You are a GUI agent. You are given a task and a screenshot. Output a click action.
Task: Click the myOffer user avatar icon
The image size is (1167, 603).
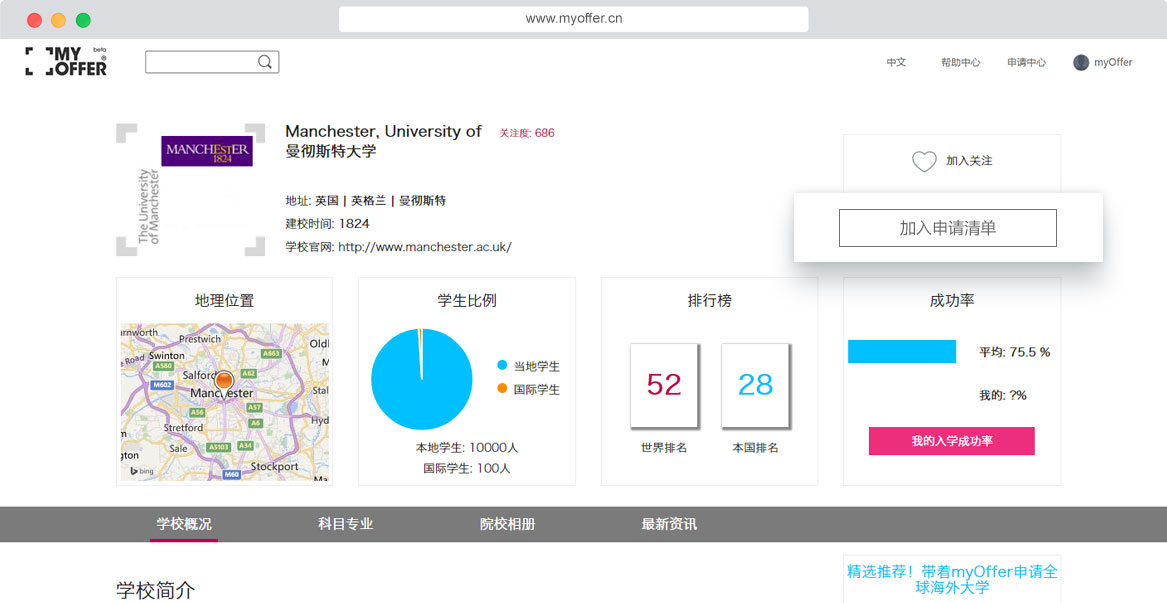point(1081,63)
